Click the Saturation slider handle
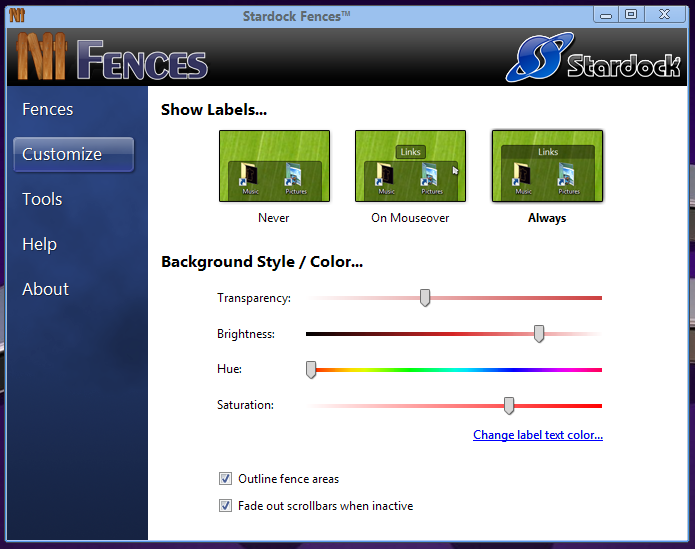 (x=509, y=405)
